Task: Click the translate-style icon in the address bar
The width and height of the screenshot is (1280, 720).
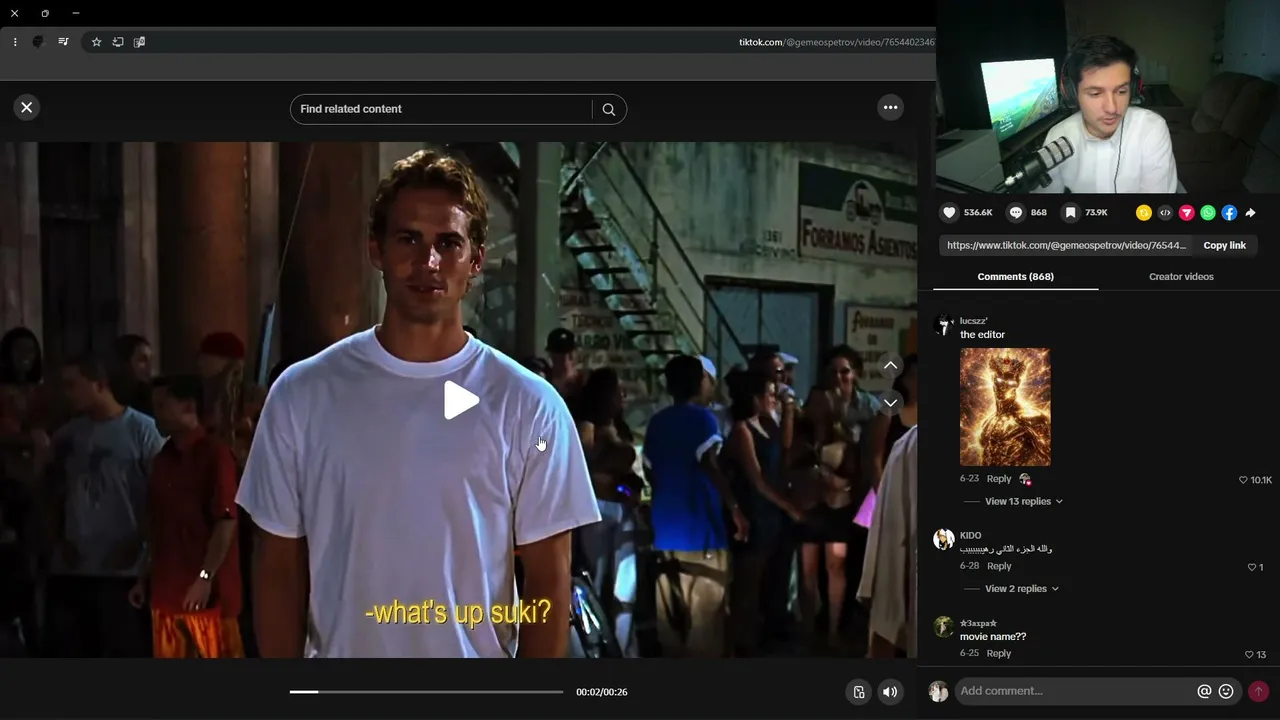Action: point(139,42)
